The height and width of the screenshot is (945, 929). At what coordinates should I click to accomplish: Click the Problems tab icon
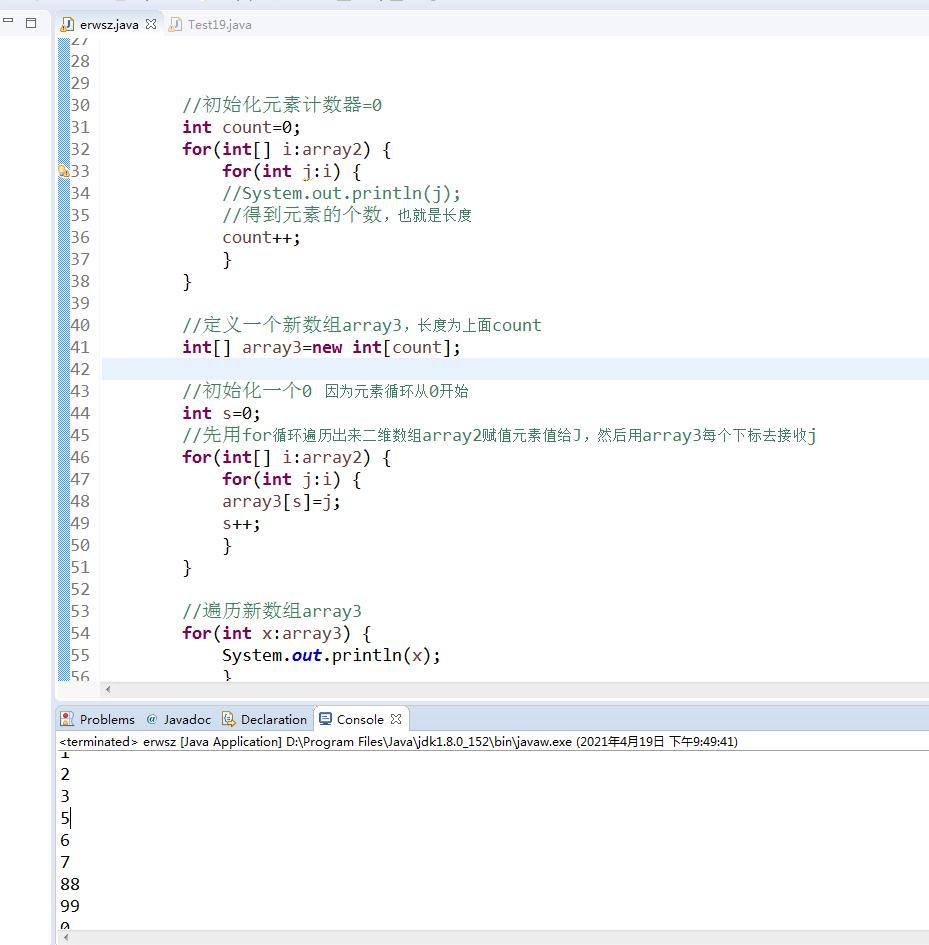tap(68, 719)
